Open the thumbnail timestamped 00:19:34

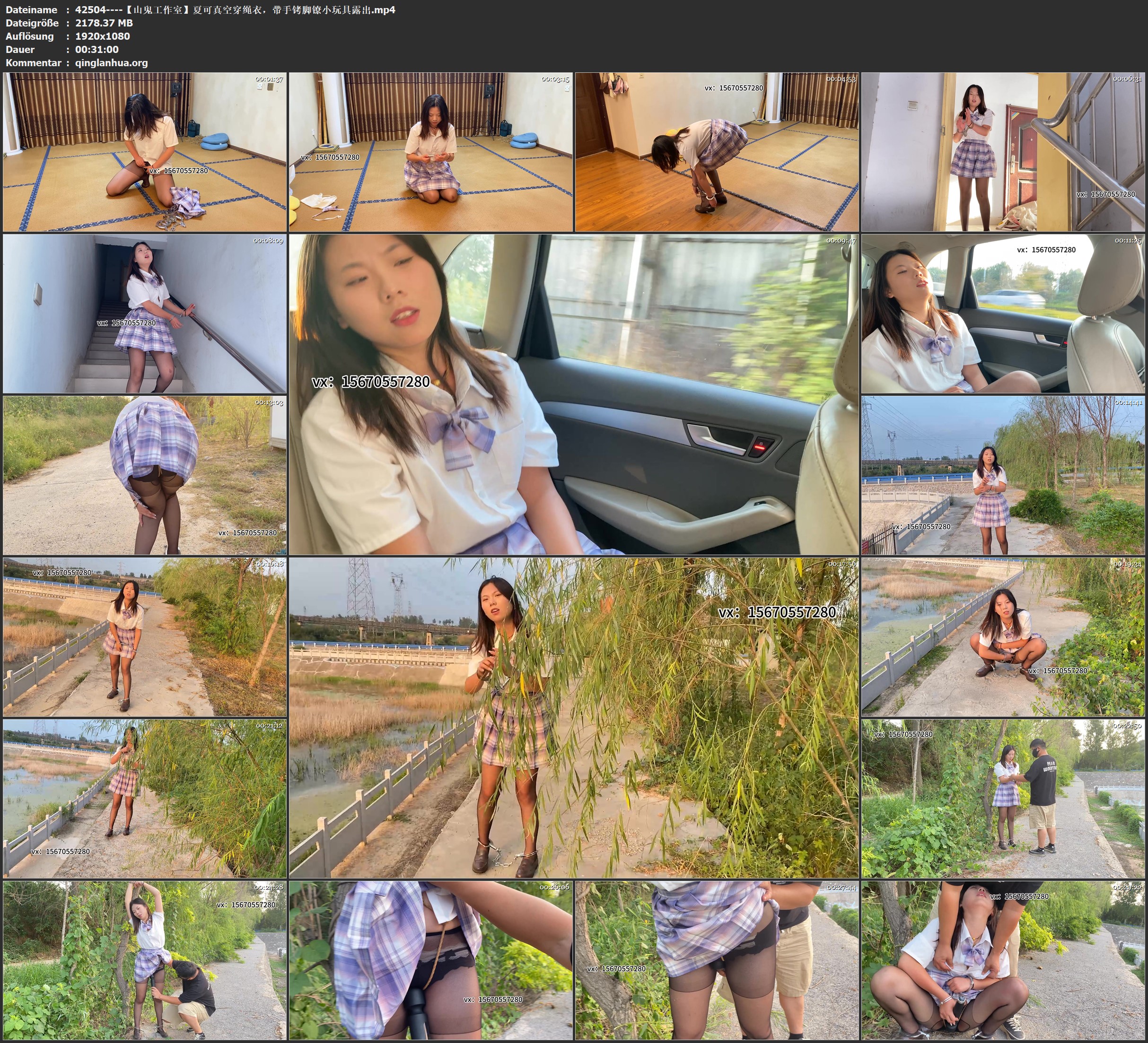pos(1003,637)
